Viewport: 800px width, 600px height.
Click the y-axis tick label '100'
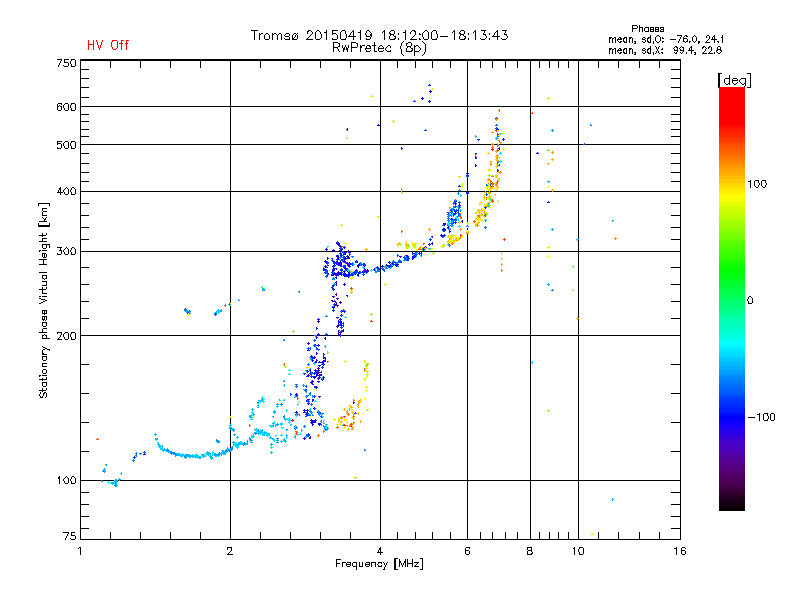click(x=66, y=480)
